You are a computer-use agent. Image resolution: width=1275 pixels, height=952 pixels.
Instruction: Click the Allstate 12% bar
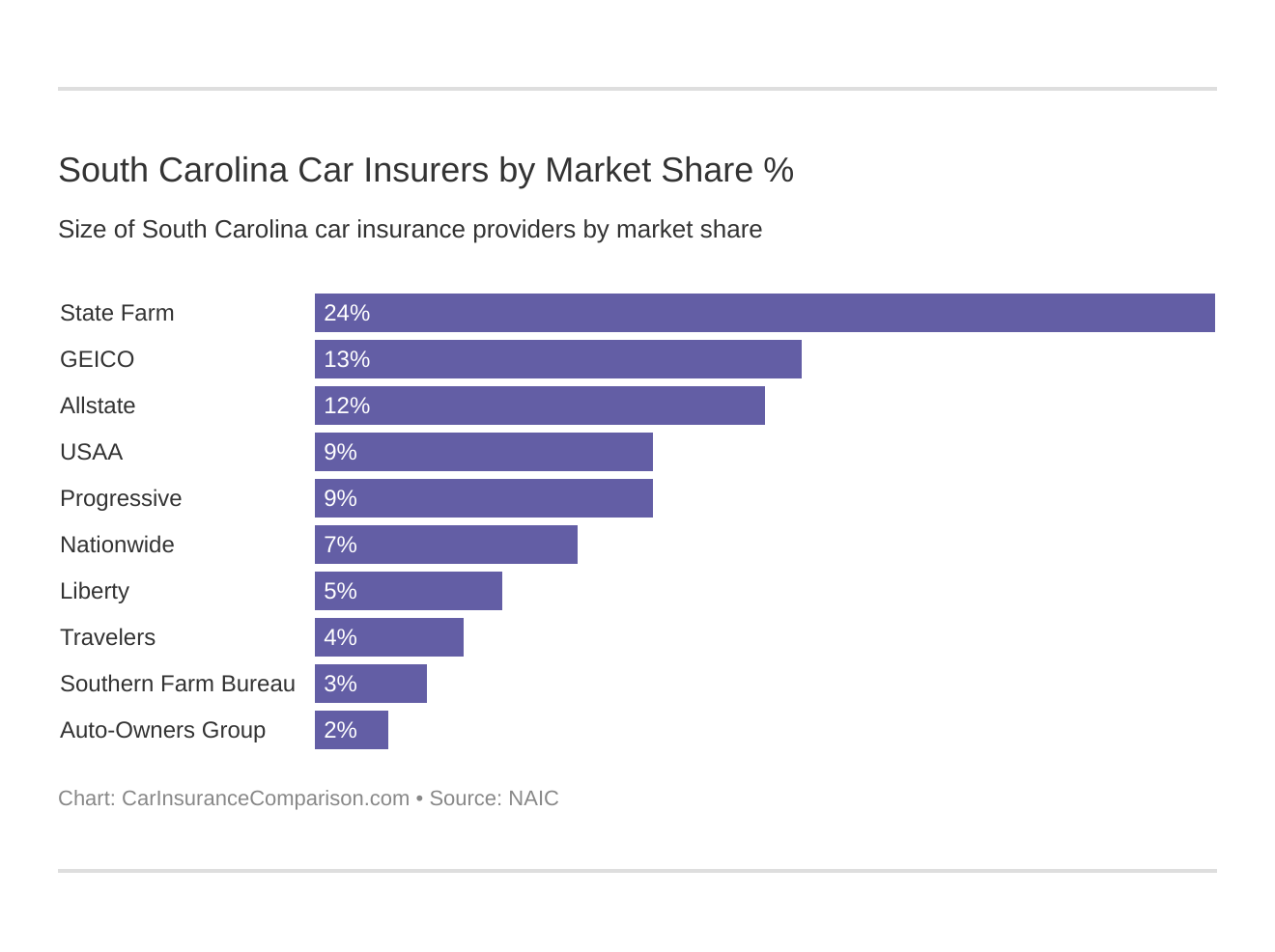[x=539, y=406]
